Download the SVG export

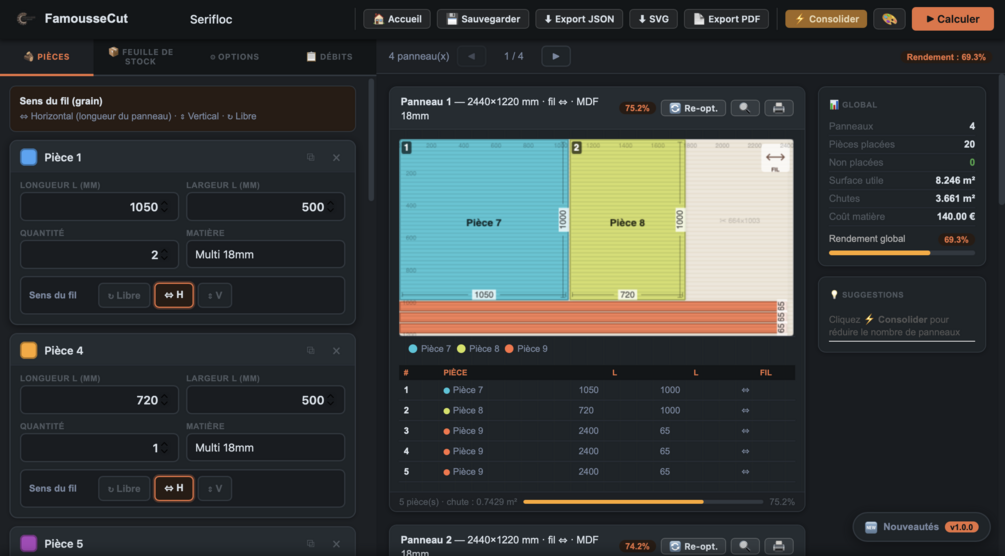coord(654,19)
